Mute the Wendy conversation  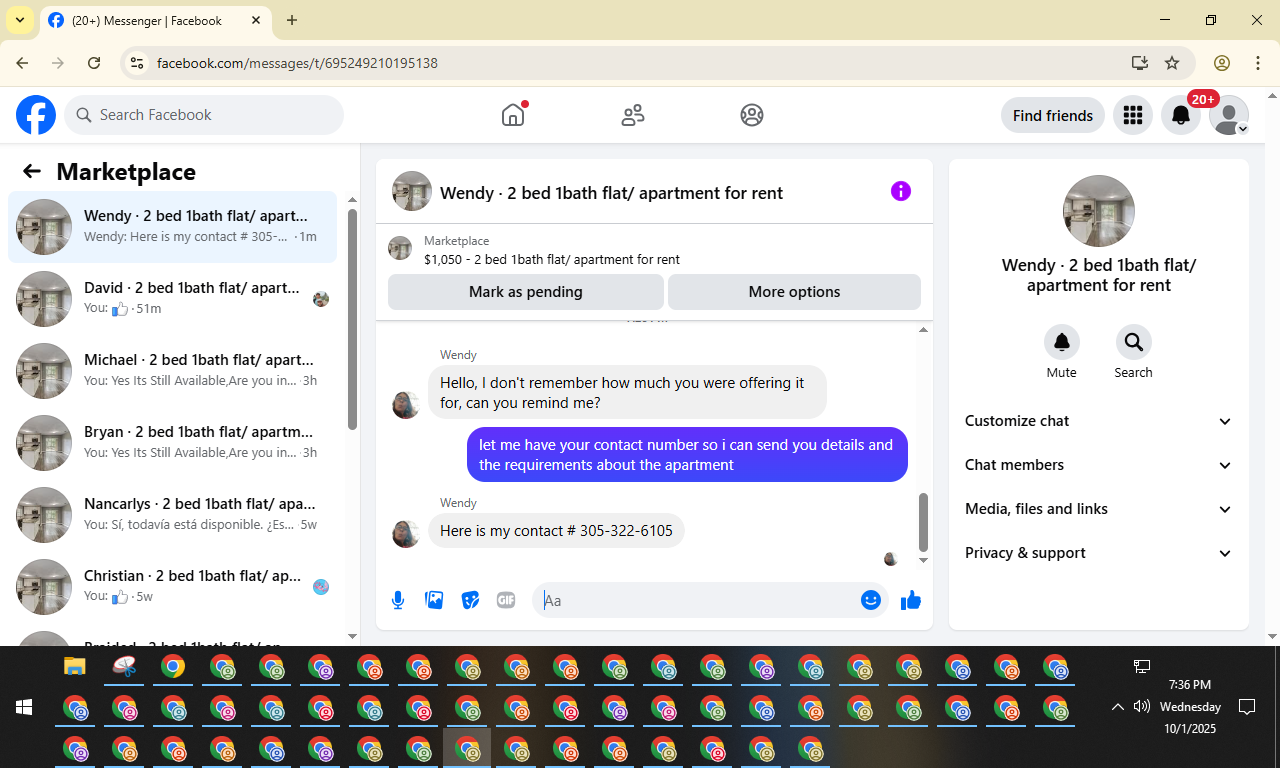coord(1062,342)
